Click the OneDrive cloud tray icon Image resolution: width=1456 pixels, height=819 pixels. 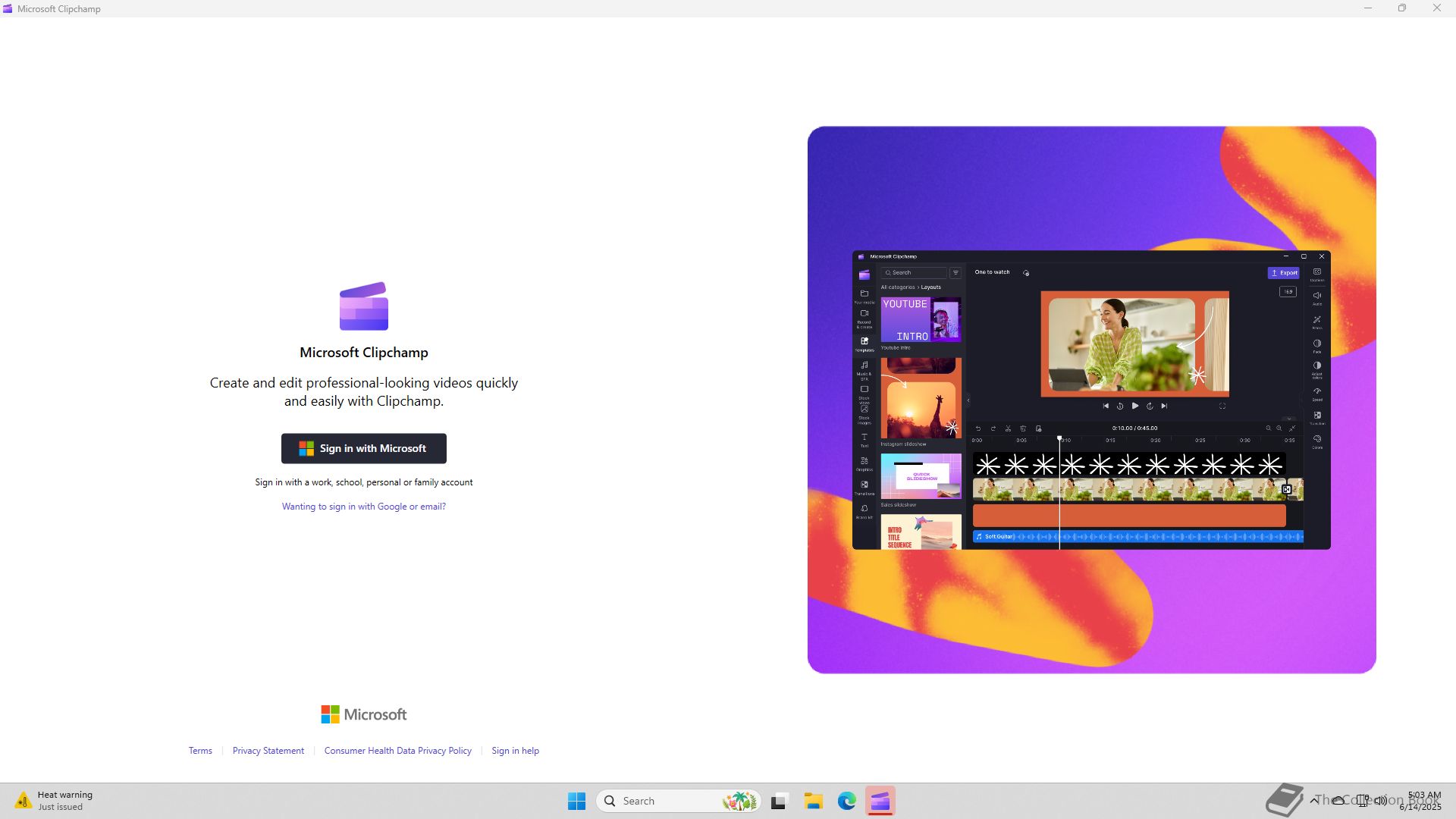click(1338, 800)
